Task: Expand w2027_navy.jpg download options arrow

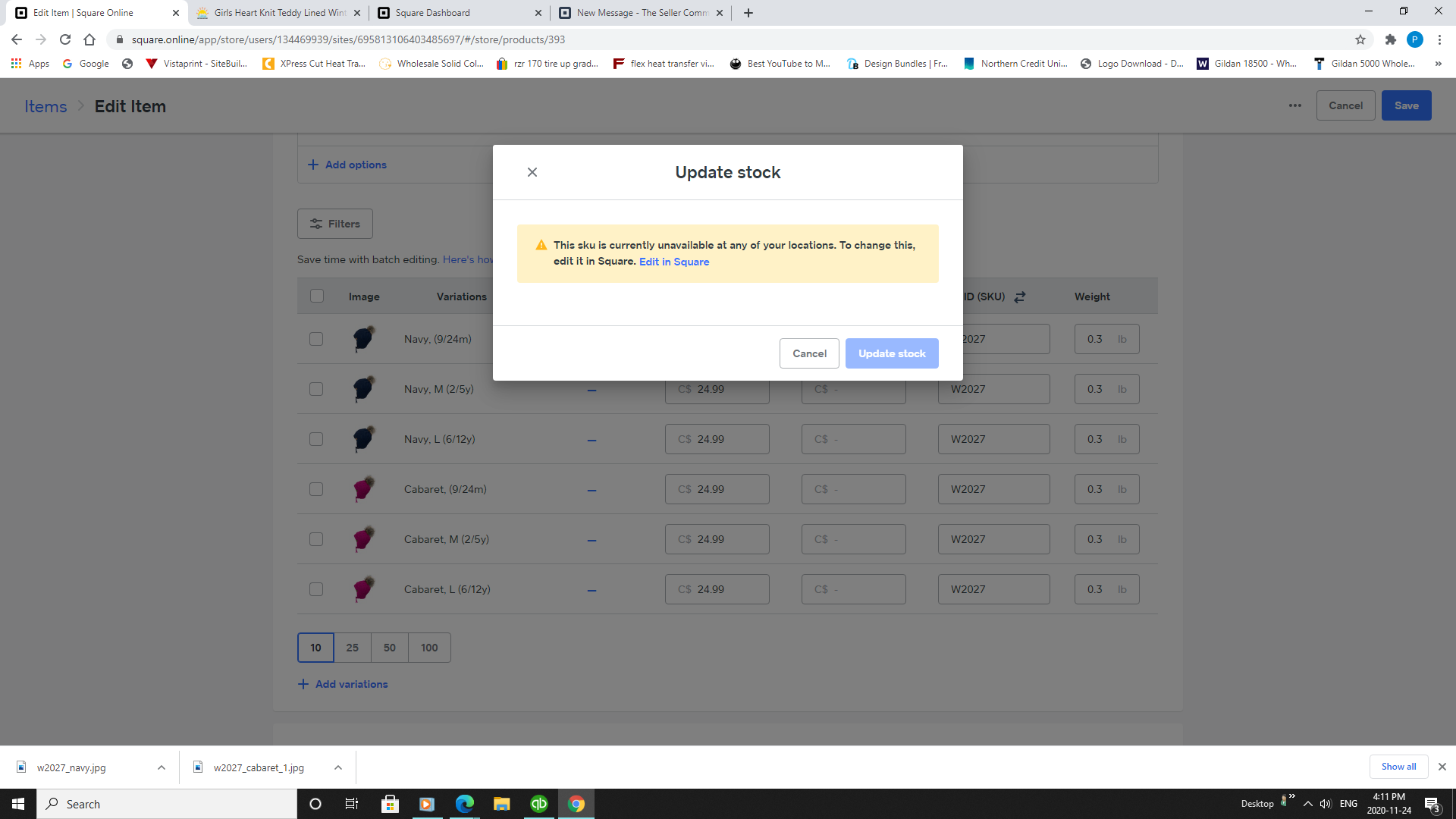Action: click(162, 767)
